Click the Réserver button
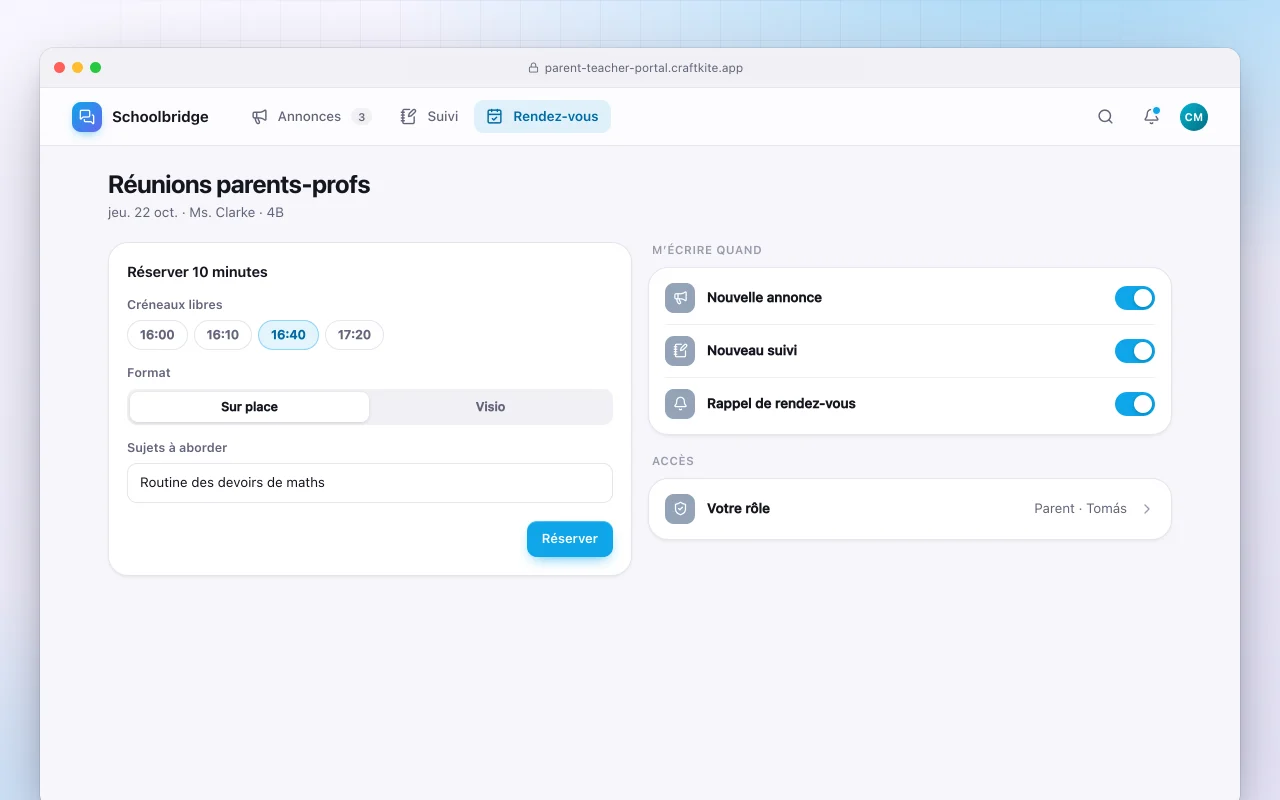 pyautogui.click(x=570, y=539)
